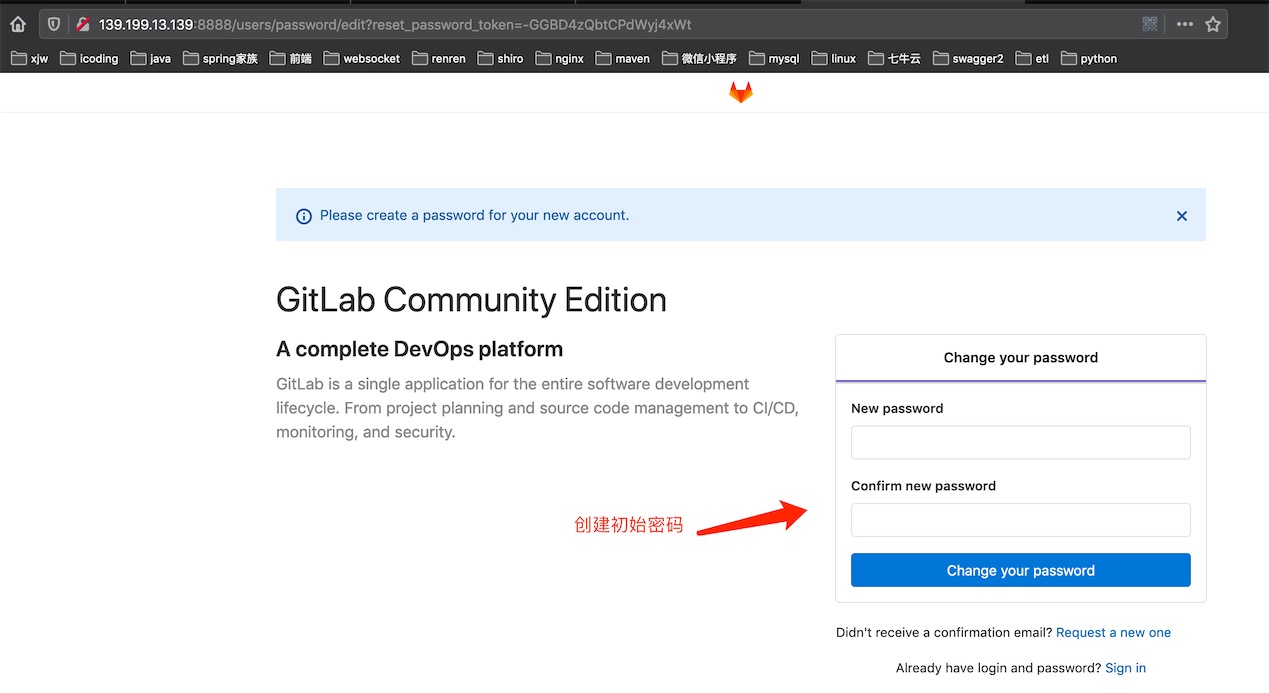Open the 前端 bookmark folder

pyautogui.click(x=291, y=59)
